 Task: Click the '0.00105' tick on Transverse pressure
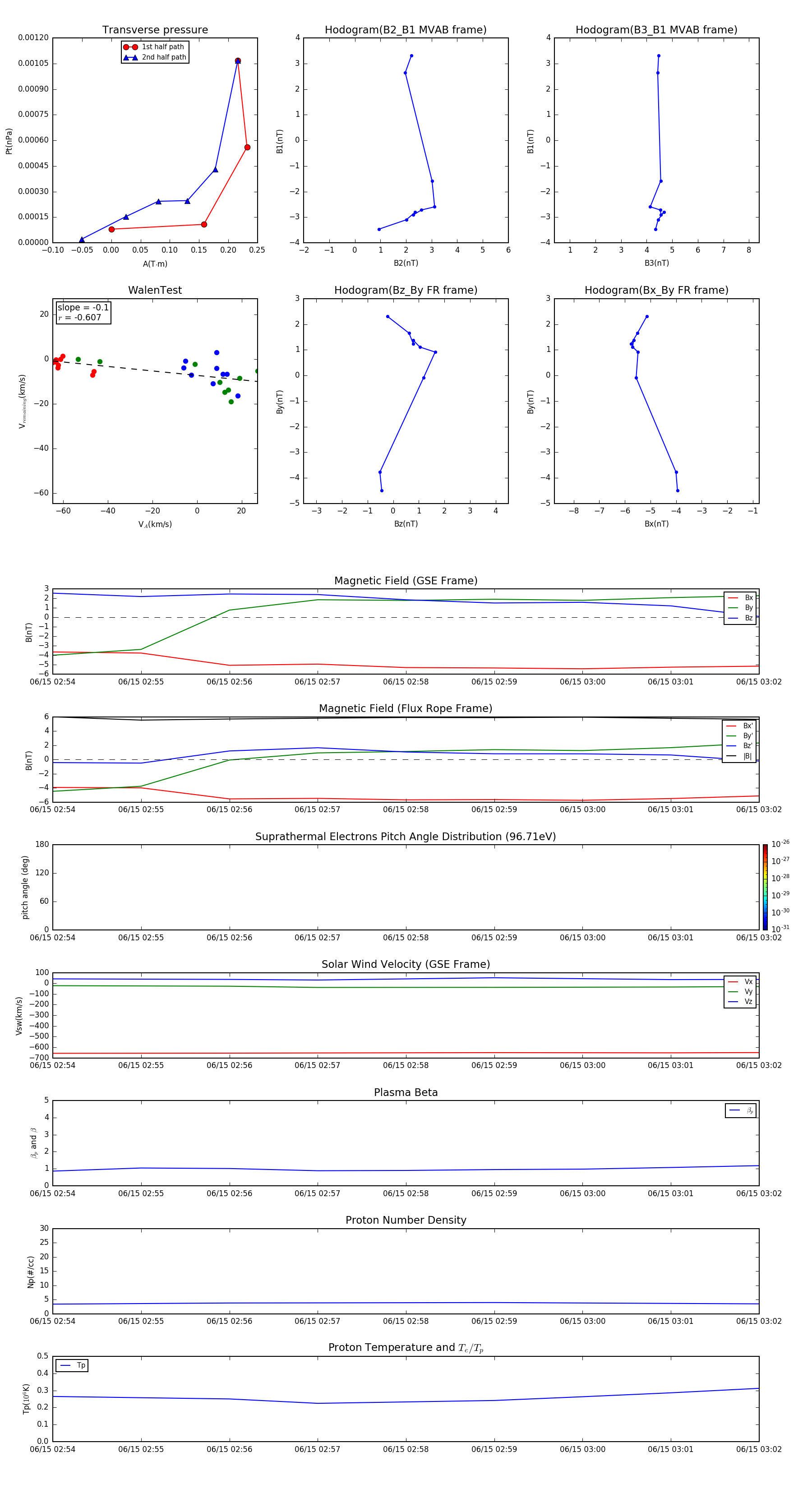(33, 63)
